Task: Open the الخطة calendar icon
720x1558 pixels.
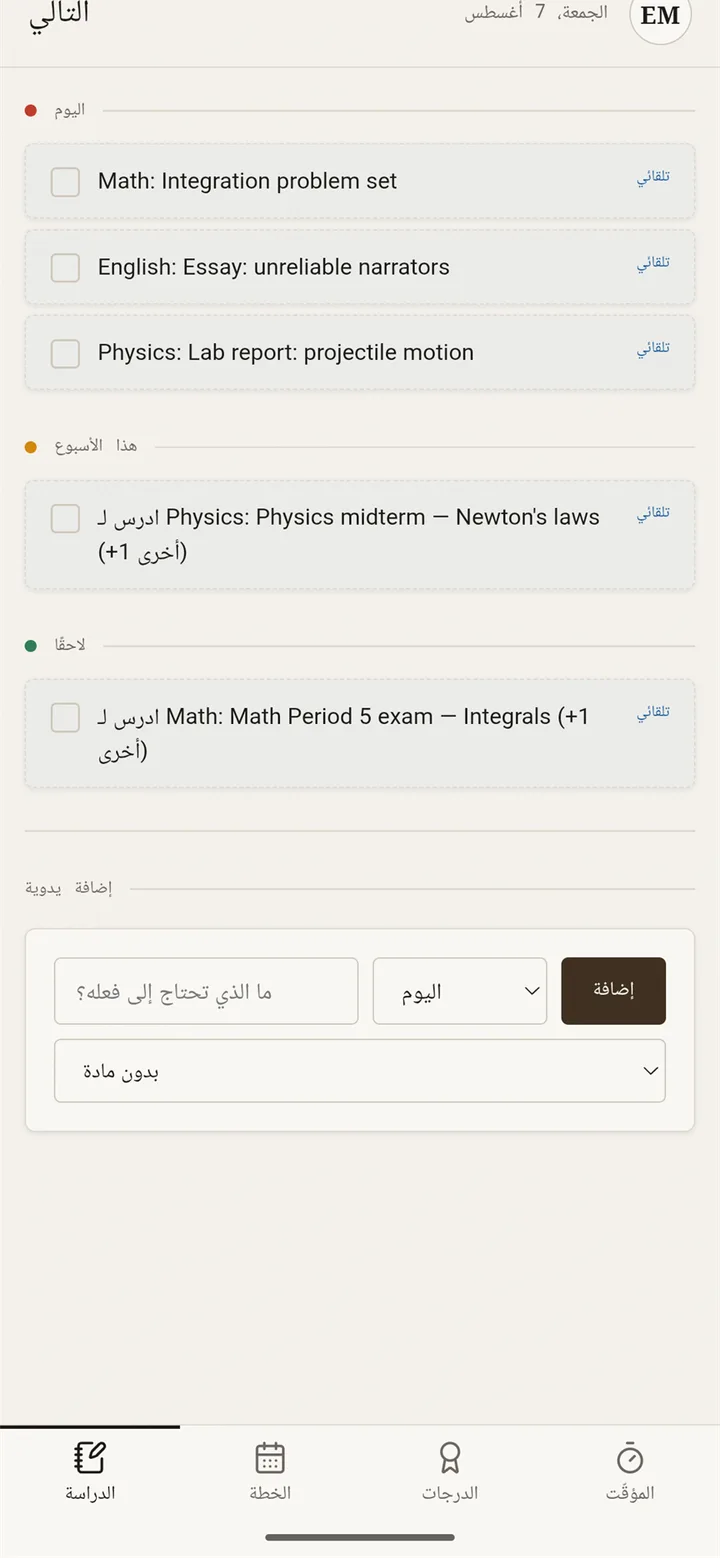Action: click(x=270, y=1458)
